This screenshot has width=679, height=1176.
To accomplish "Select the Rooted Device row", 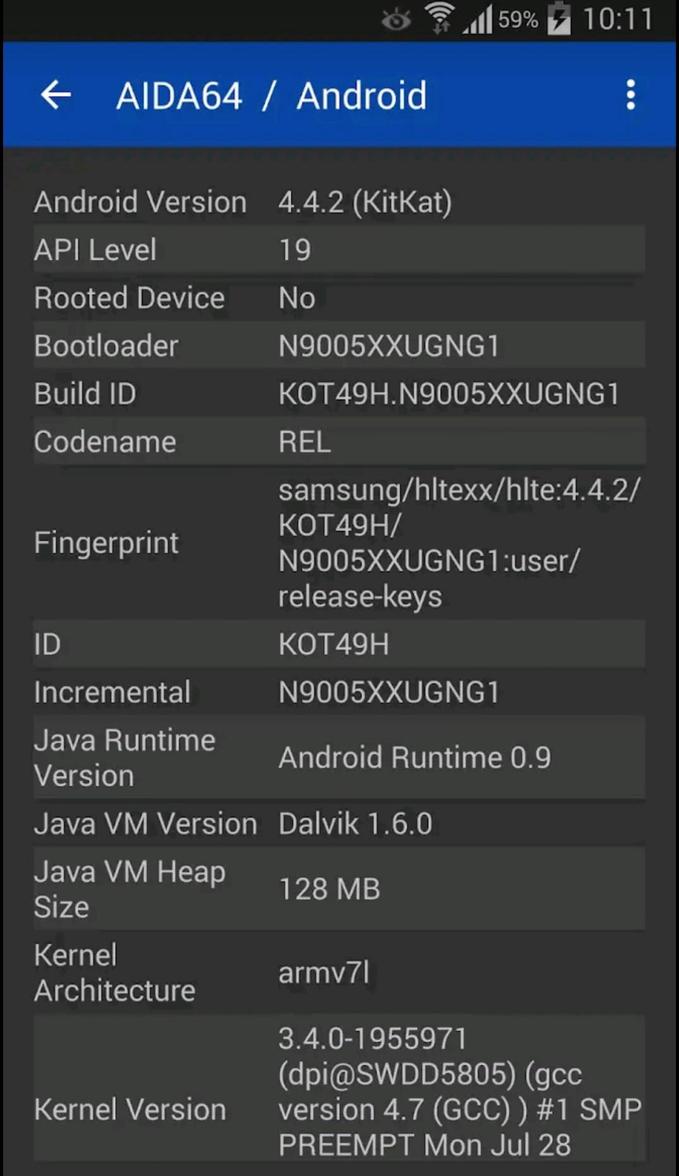I will [x=340, y=297].
